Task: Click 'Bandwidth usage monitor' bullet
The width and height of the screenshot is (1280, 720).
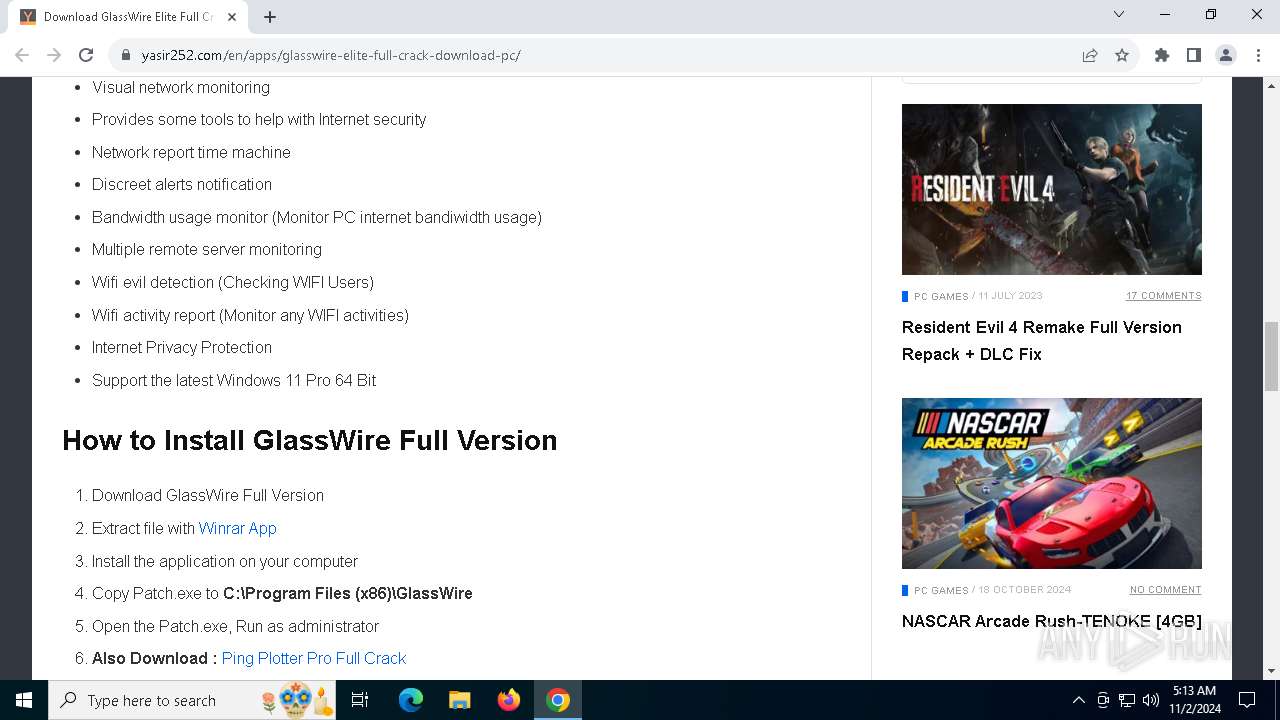Action: 317,217
